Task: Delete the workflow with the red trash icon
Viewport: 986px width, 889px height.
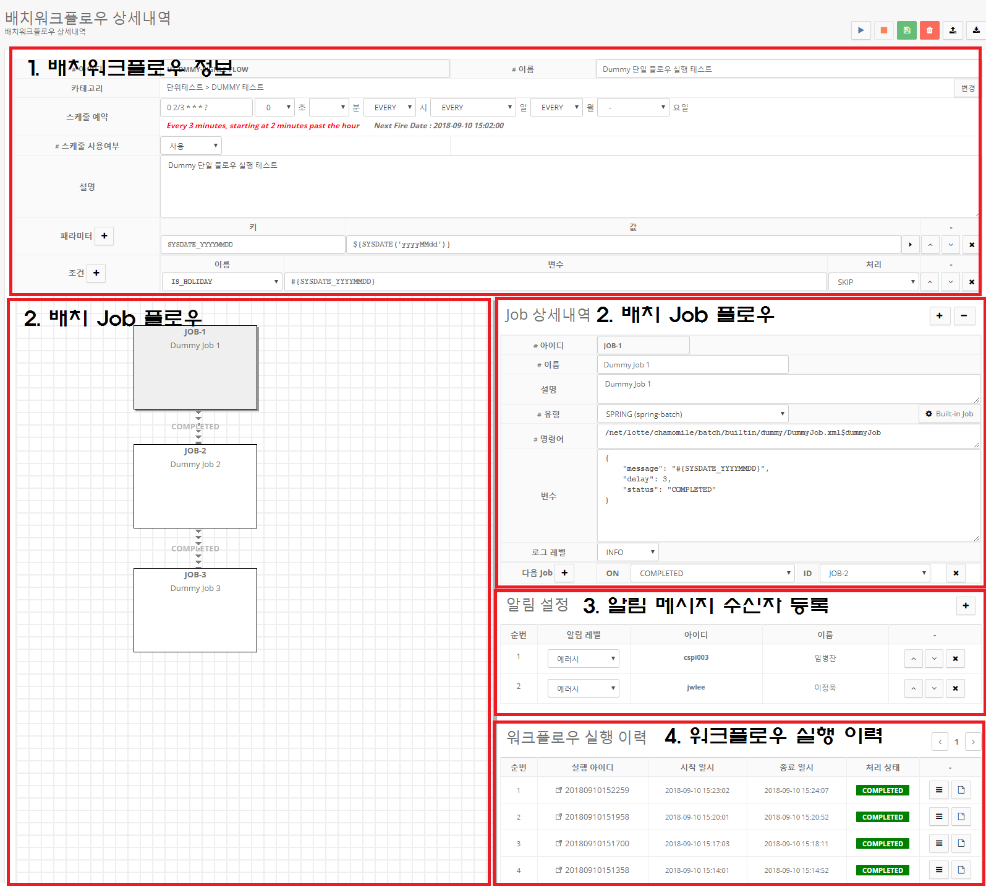Action: tap(929, 30)
